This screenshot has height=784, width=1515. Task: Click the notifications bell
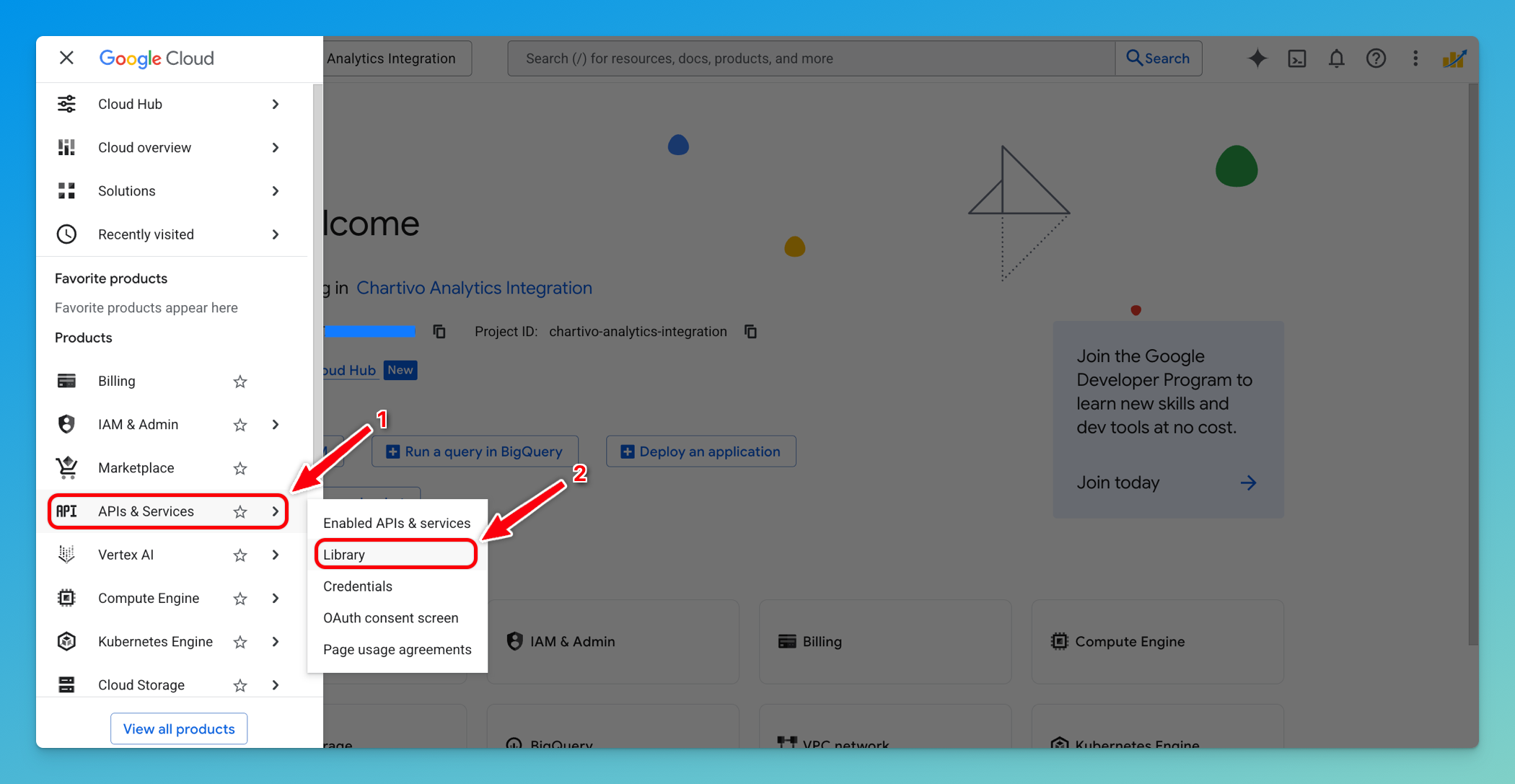pyautogui.click(x=1336, y=58)
